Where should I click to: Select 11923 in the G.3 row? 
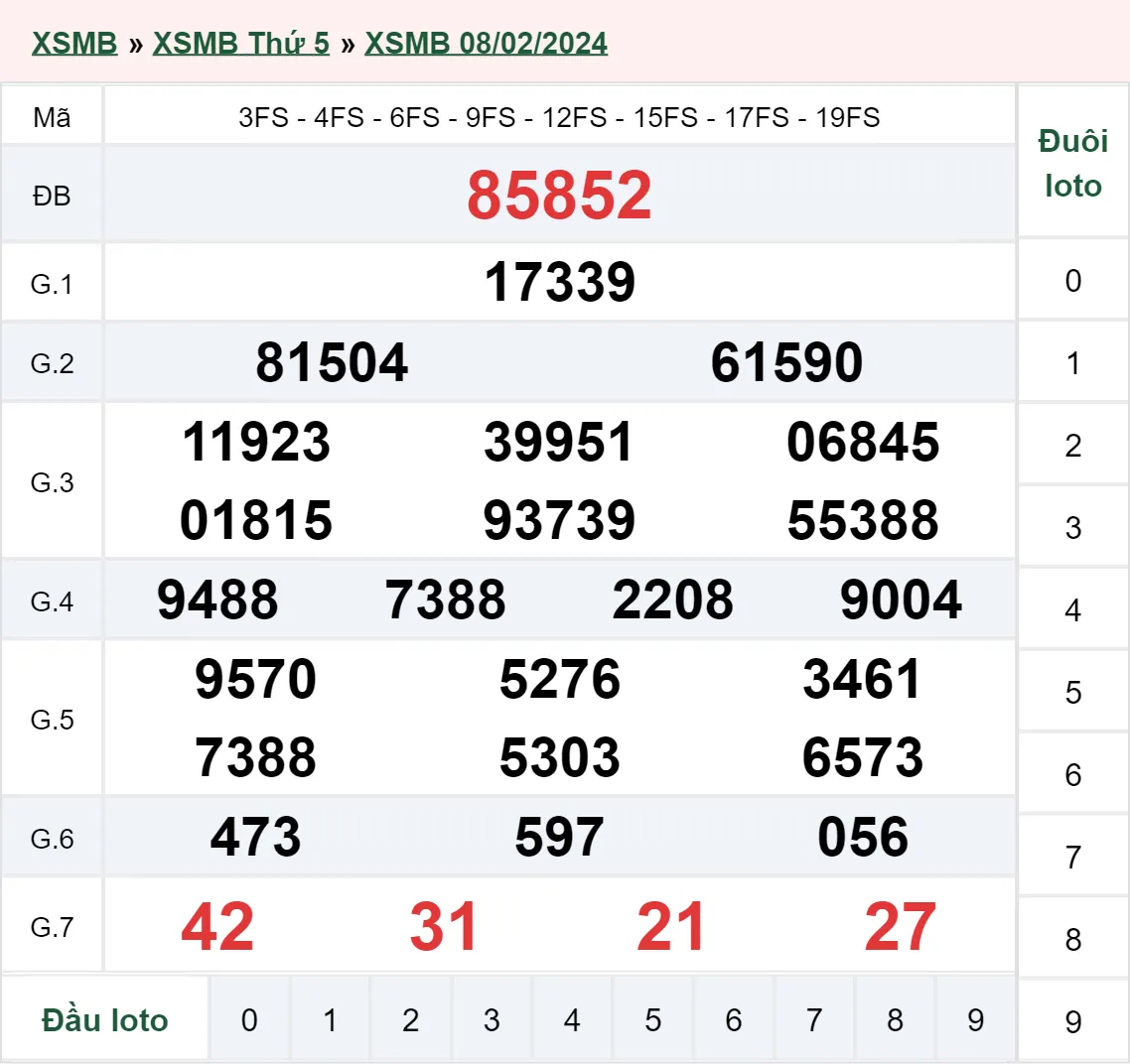point(253,444)
